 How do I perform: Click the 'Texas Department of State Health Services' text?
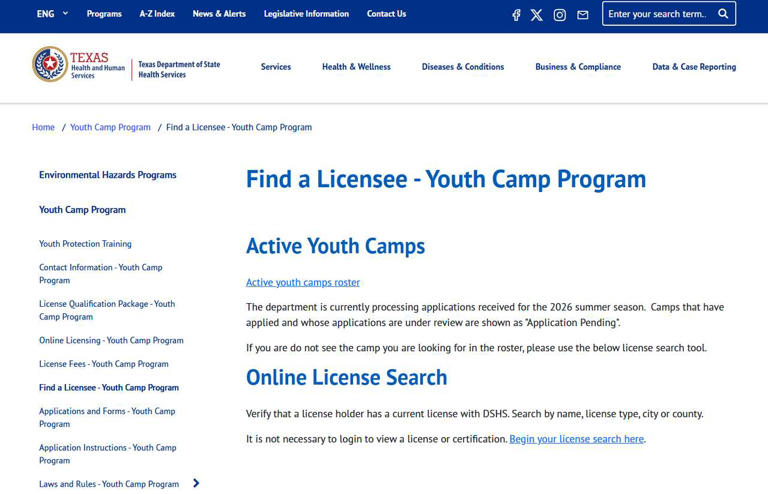(179, 70)
